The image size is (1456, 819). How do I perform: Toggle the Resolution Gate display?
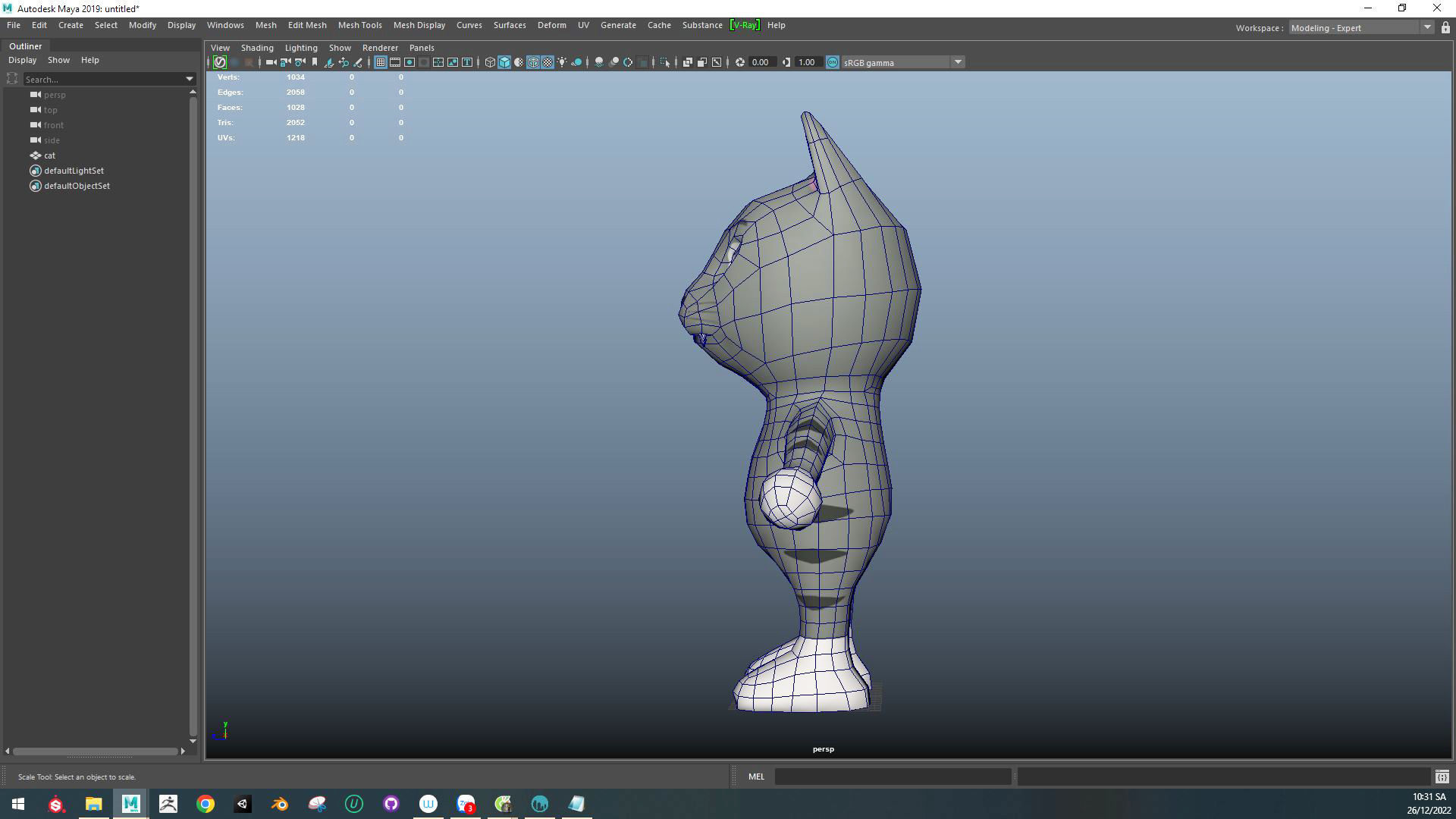coord(409,62)
